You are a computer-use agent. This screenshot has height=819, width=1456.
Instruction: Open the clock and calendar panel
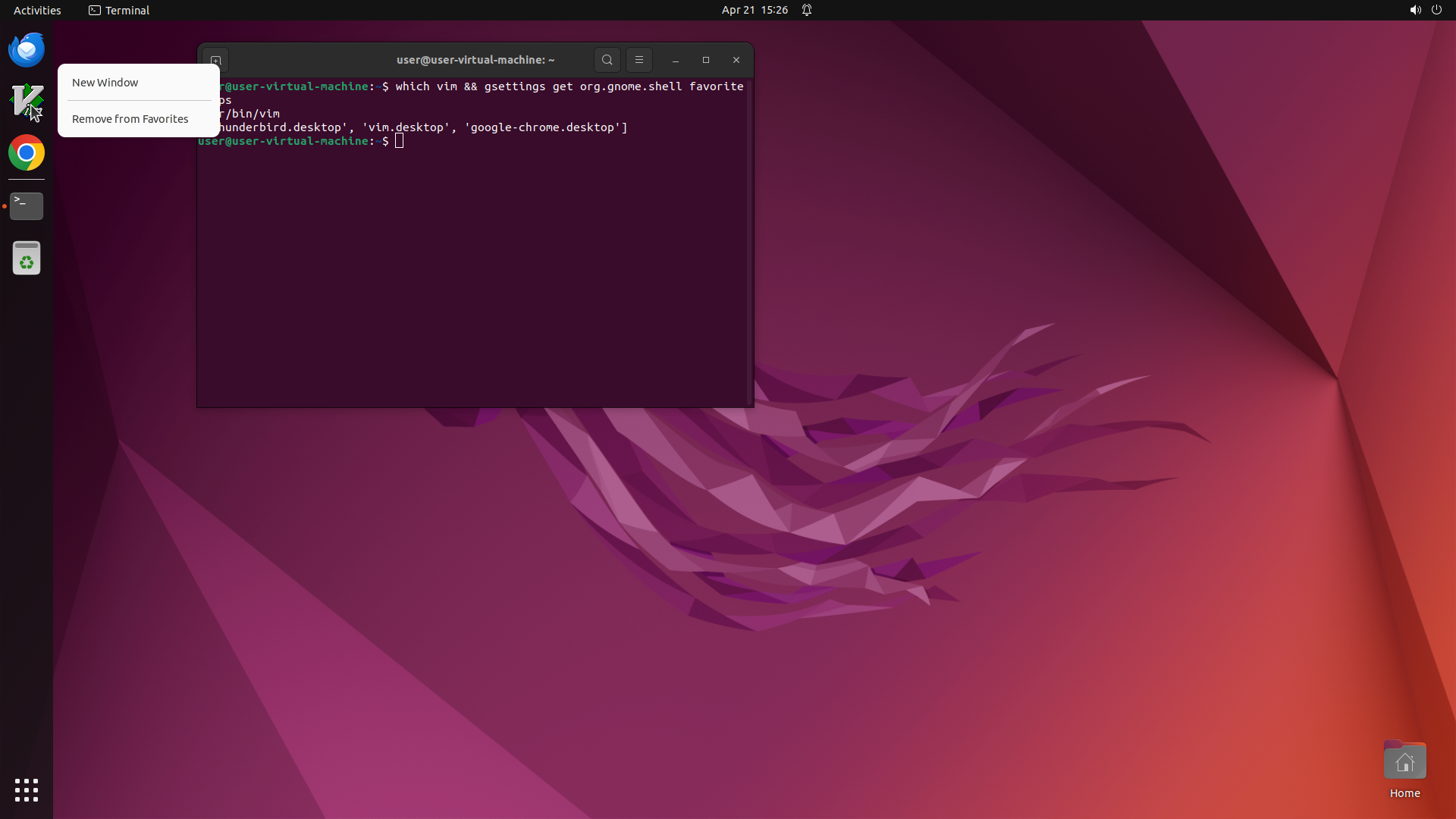(x=755, y=10)
